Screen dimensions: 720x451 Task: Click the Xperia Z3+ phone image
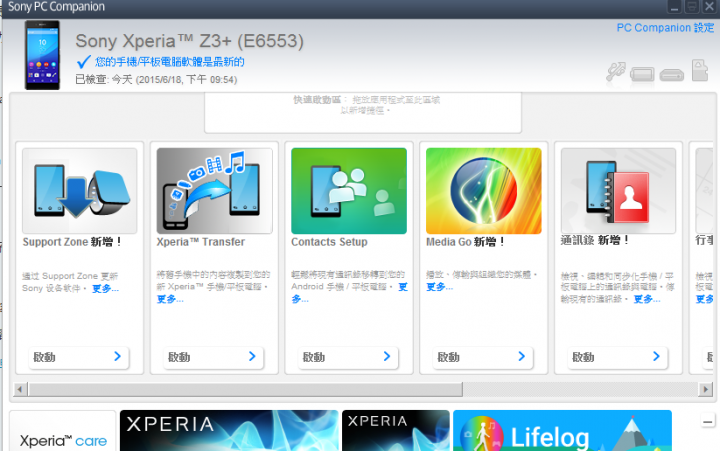coord(42,55)
